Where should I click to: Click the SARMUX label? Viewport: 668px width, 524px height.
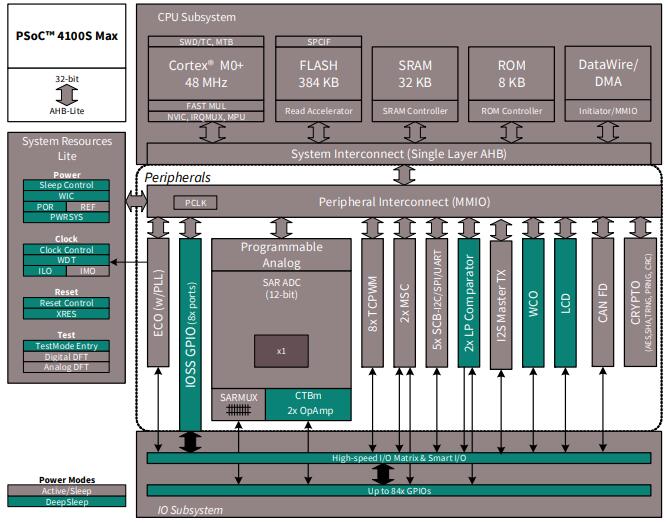coord(239,397)
